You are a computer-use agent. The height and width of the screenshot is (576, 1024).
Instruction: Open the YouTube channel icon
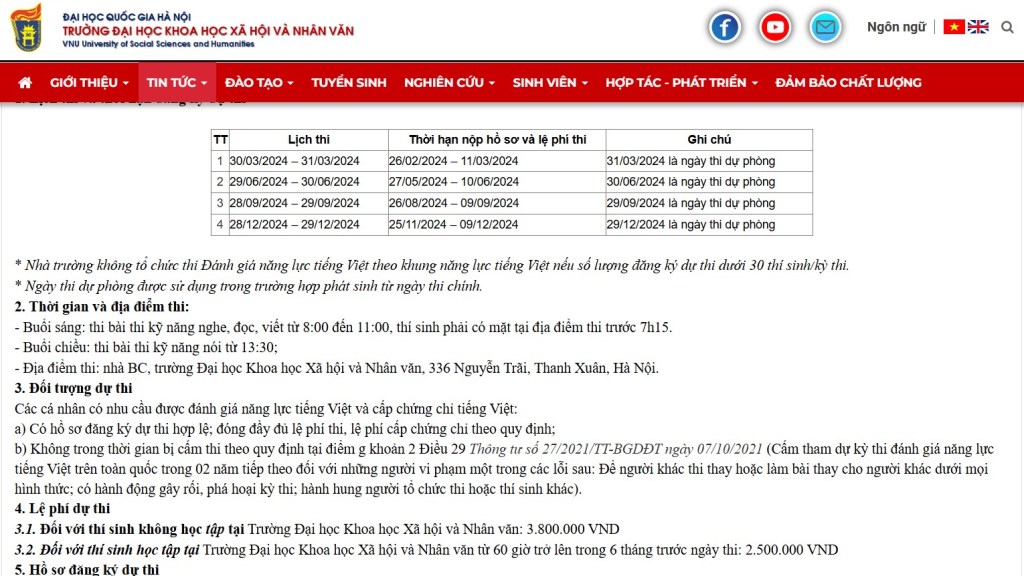click(x=775, y=27)
